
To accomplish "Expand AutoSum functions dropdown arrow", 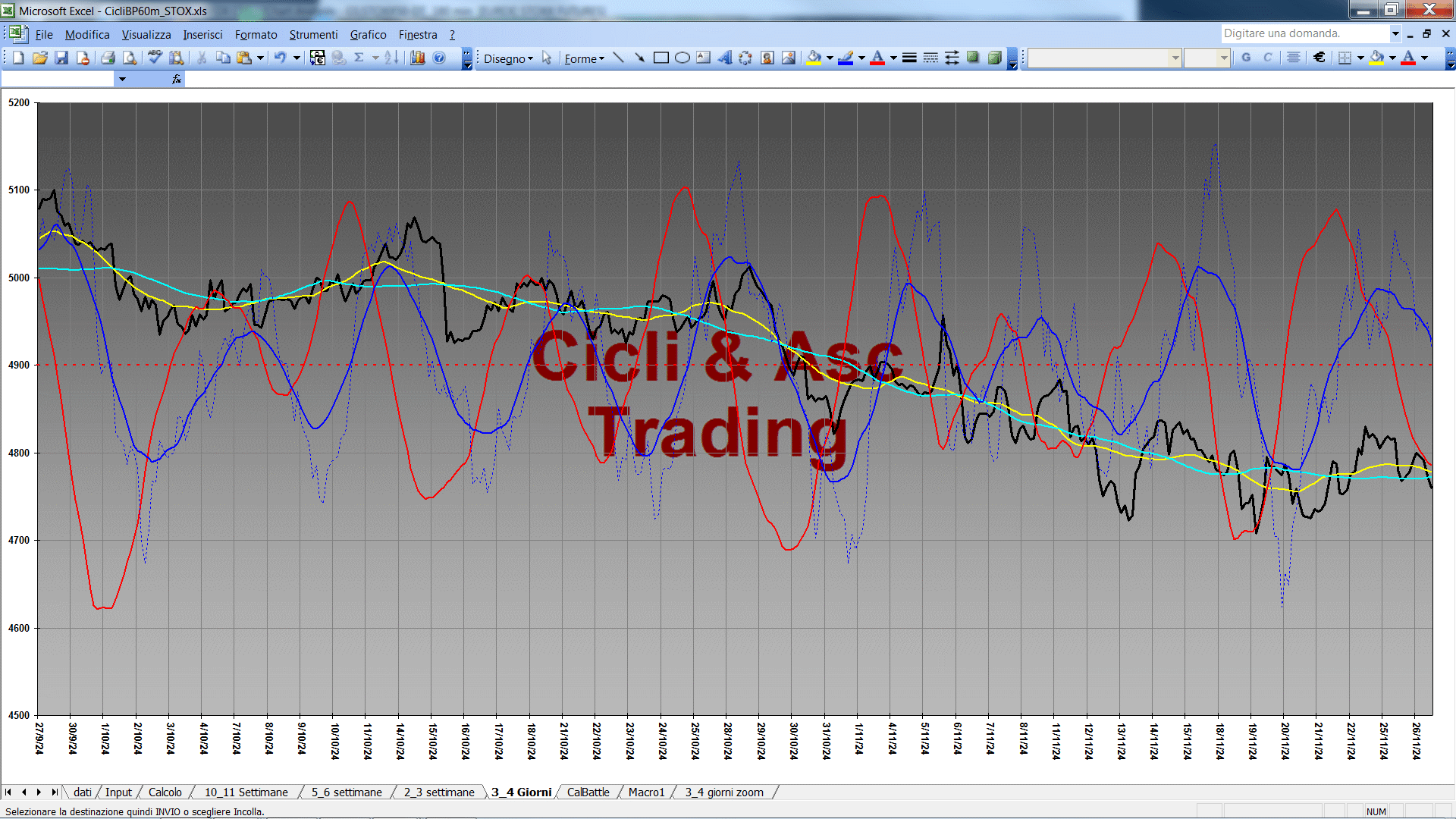I will coord(375,58).
